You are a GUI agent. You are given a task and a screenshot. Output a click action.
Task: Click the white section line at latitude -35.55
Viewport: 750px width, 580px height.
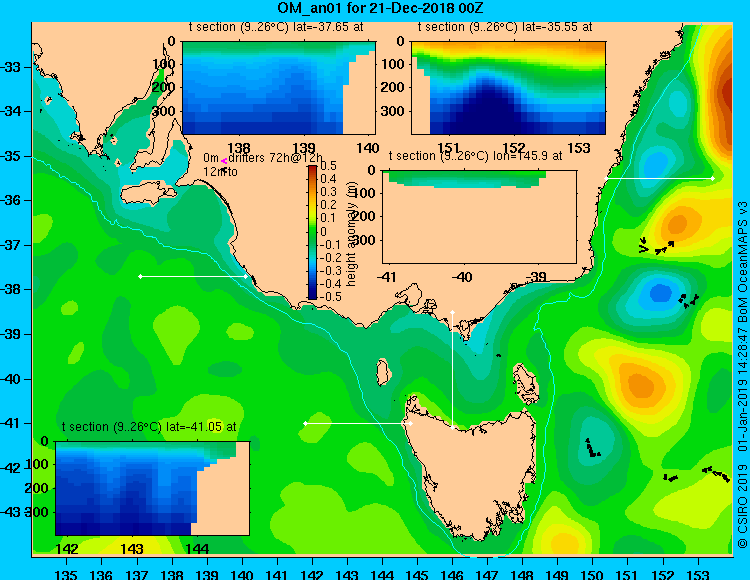pos(659,178)
